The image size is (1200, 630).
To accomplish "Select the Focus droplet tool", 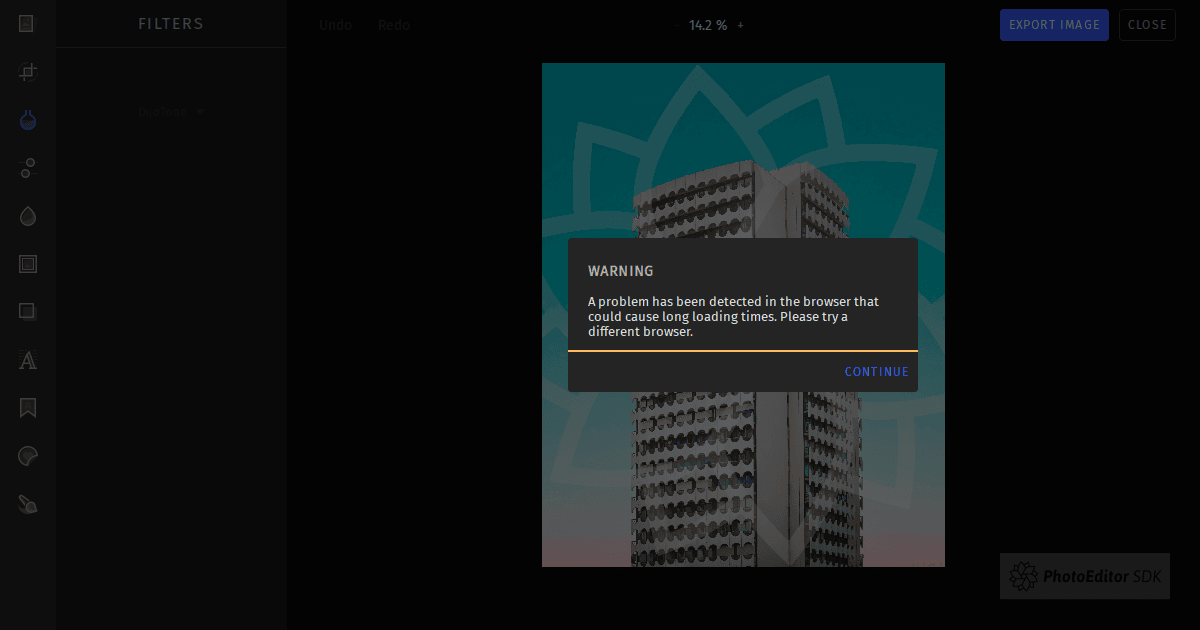I will point(28,216).
